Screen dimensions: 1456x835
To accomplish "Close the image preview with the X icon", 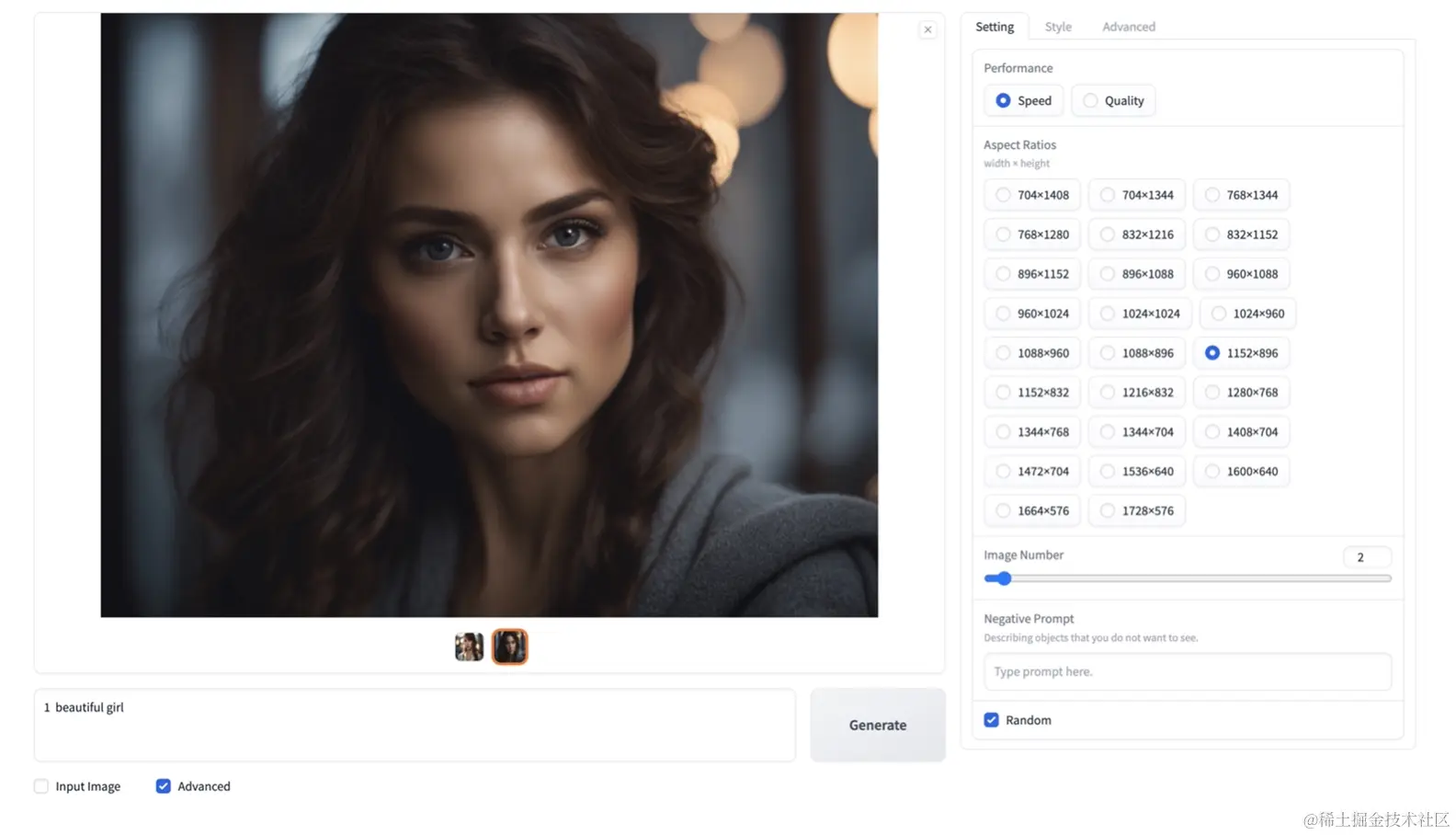I will [x=927, y=29].
